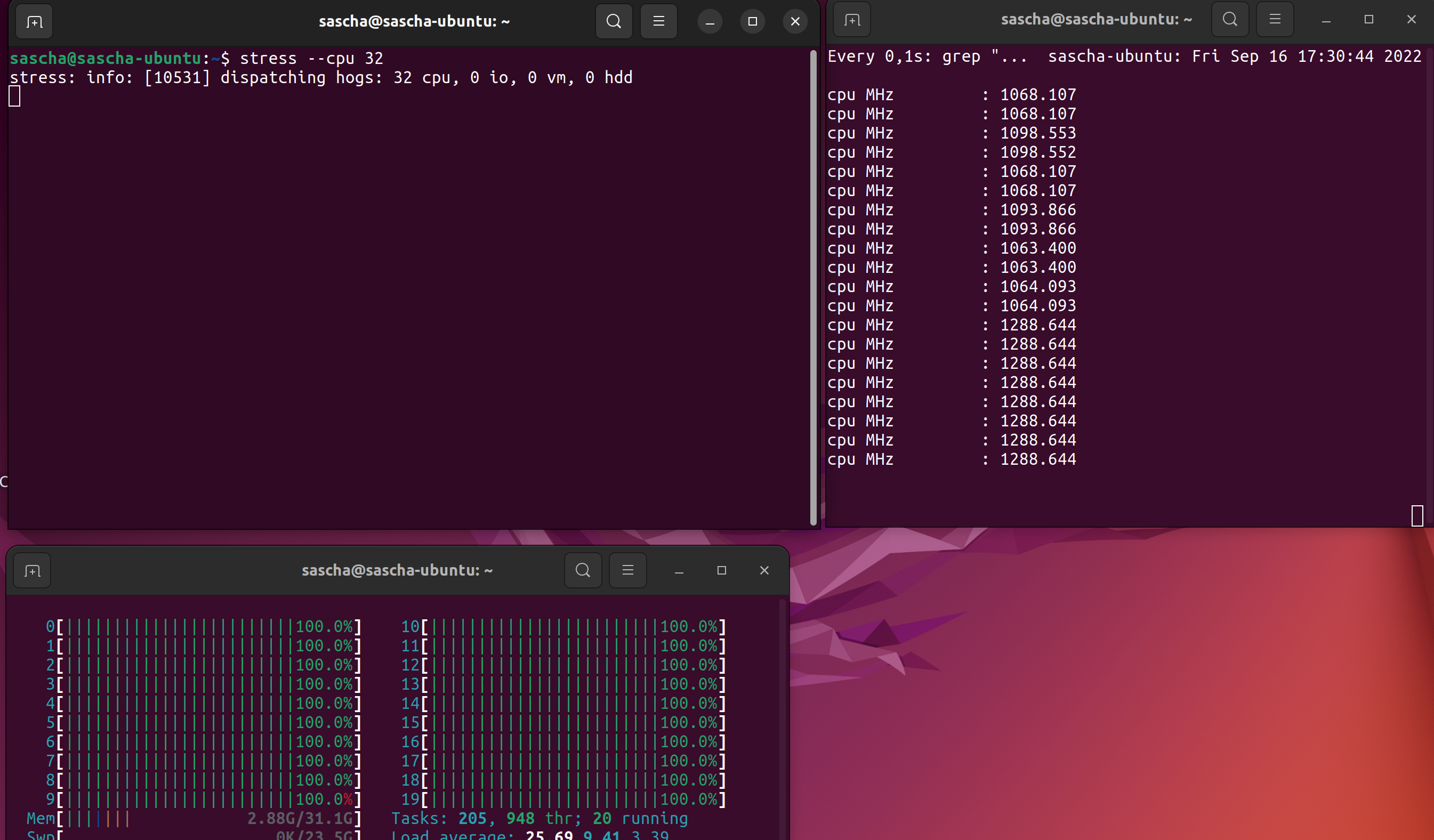Click search icon in stress terminal

coord(614,22)
